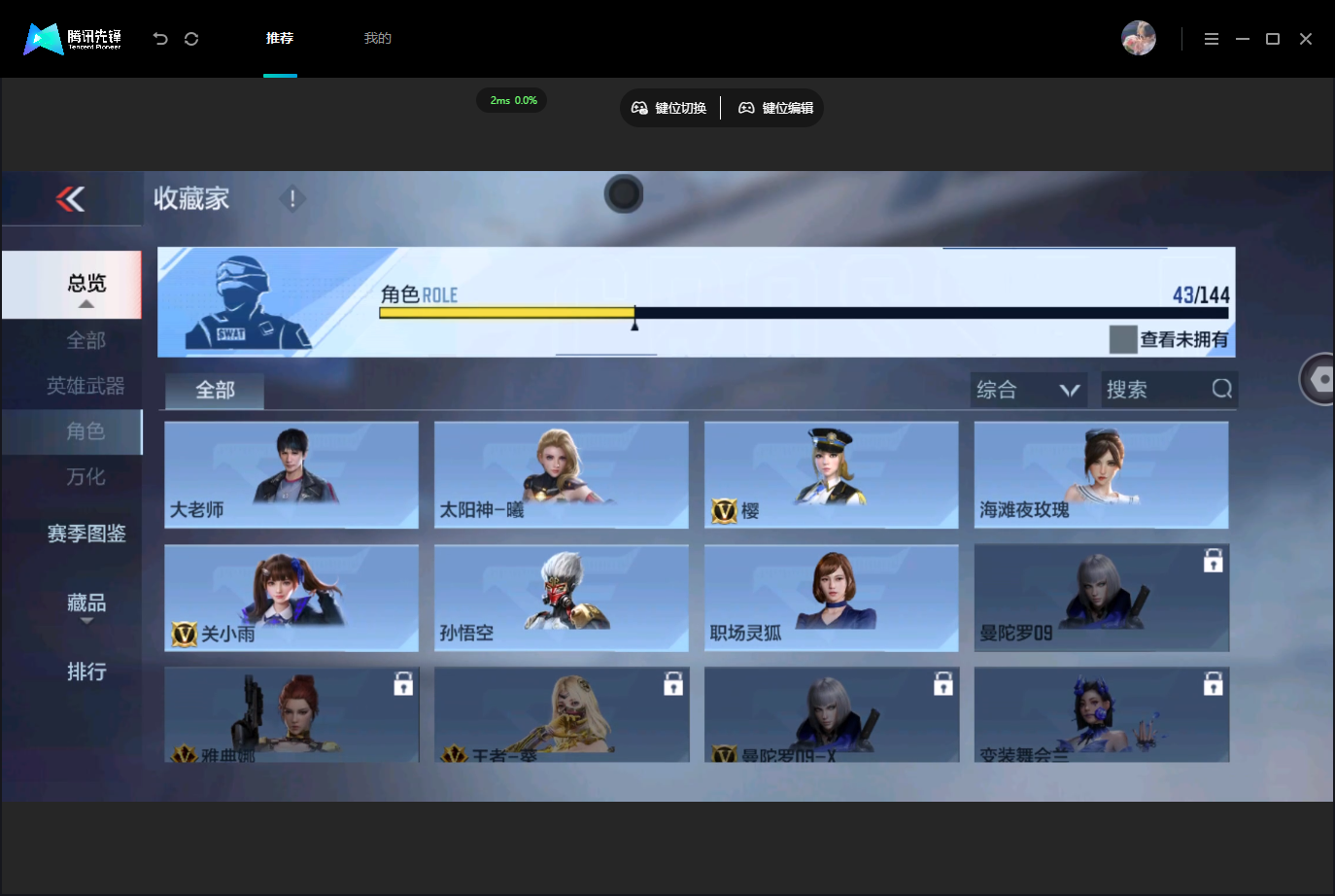Click the 43/144 role count

pyautogui.click(x=1201, y=294)
